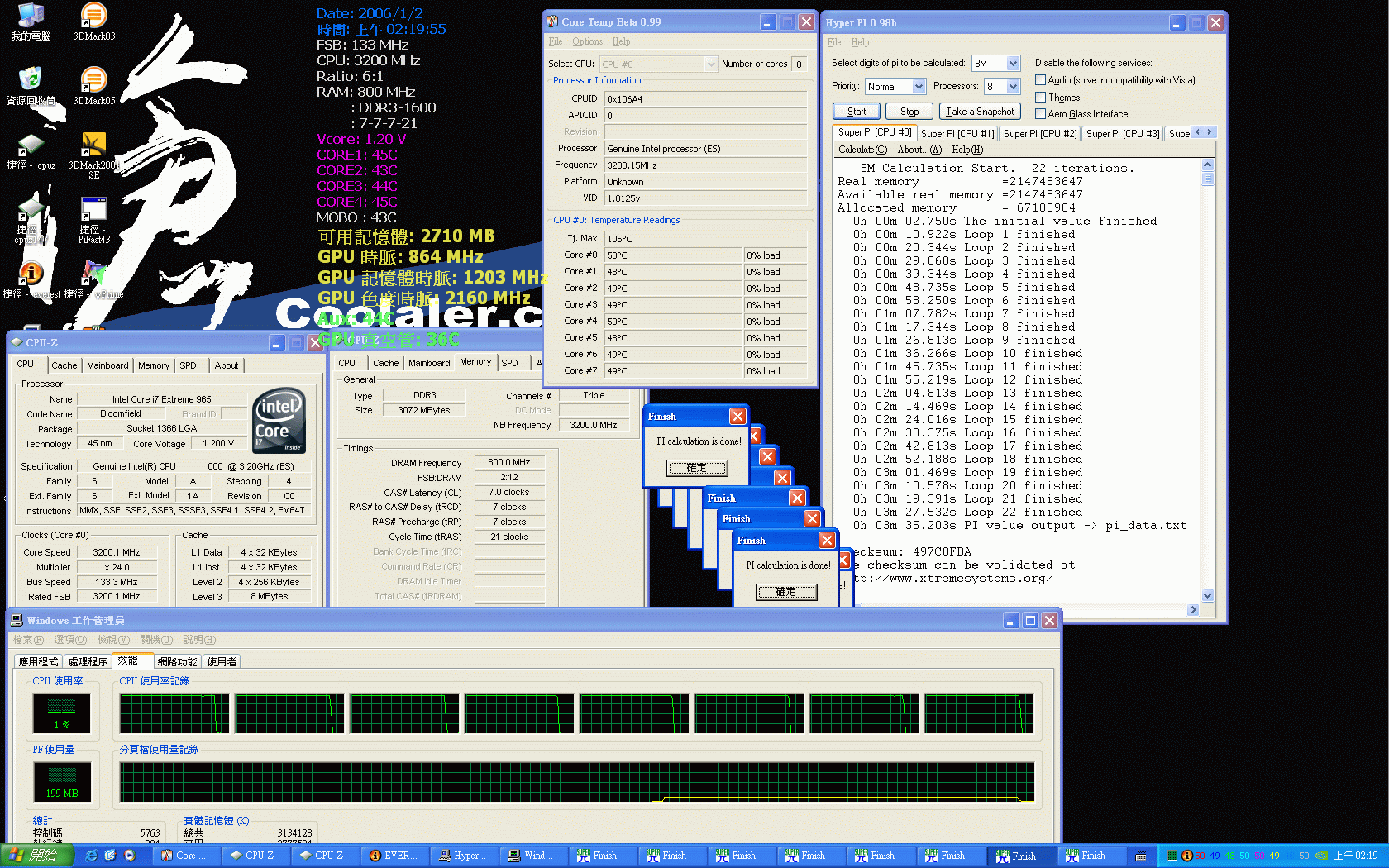Activate the highlighted Finish button on the taskbar
Image resolution: width=1389 pixels, height=868 pixels.
tap(1024, 856)
